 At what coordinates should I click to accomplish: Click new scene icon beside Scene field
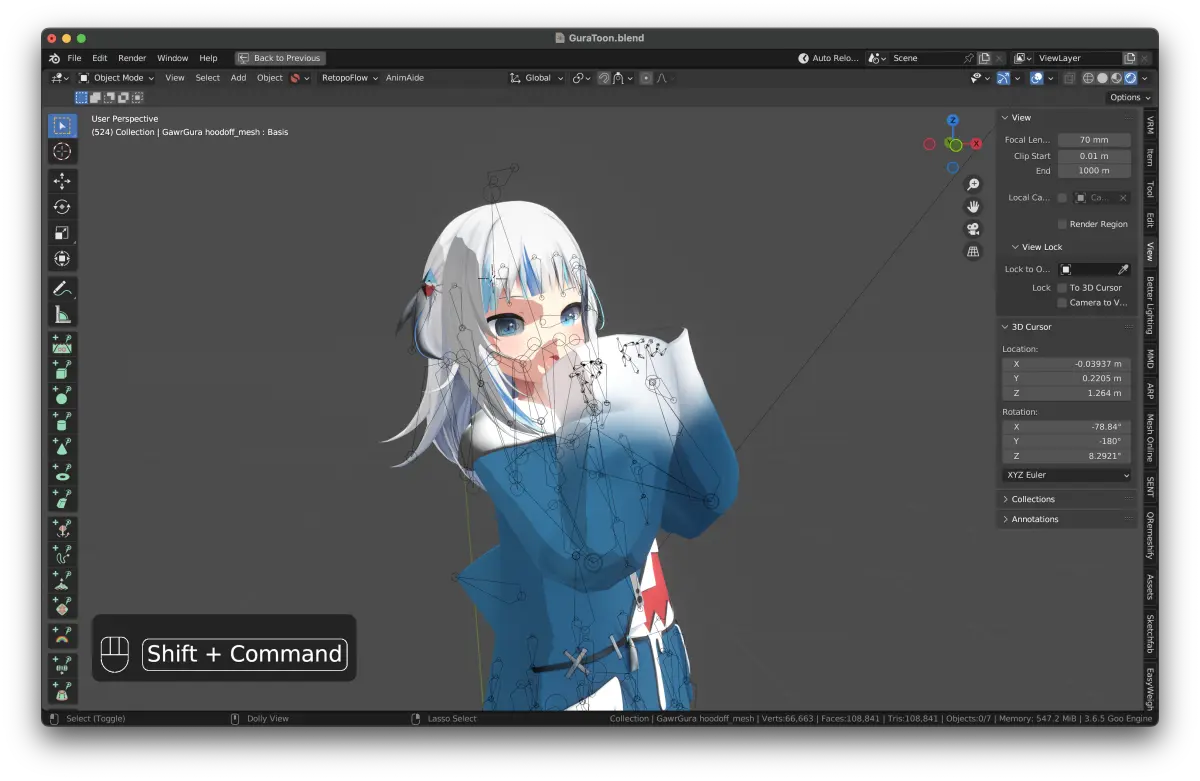point(985,58)
